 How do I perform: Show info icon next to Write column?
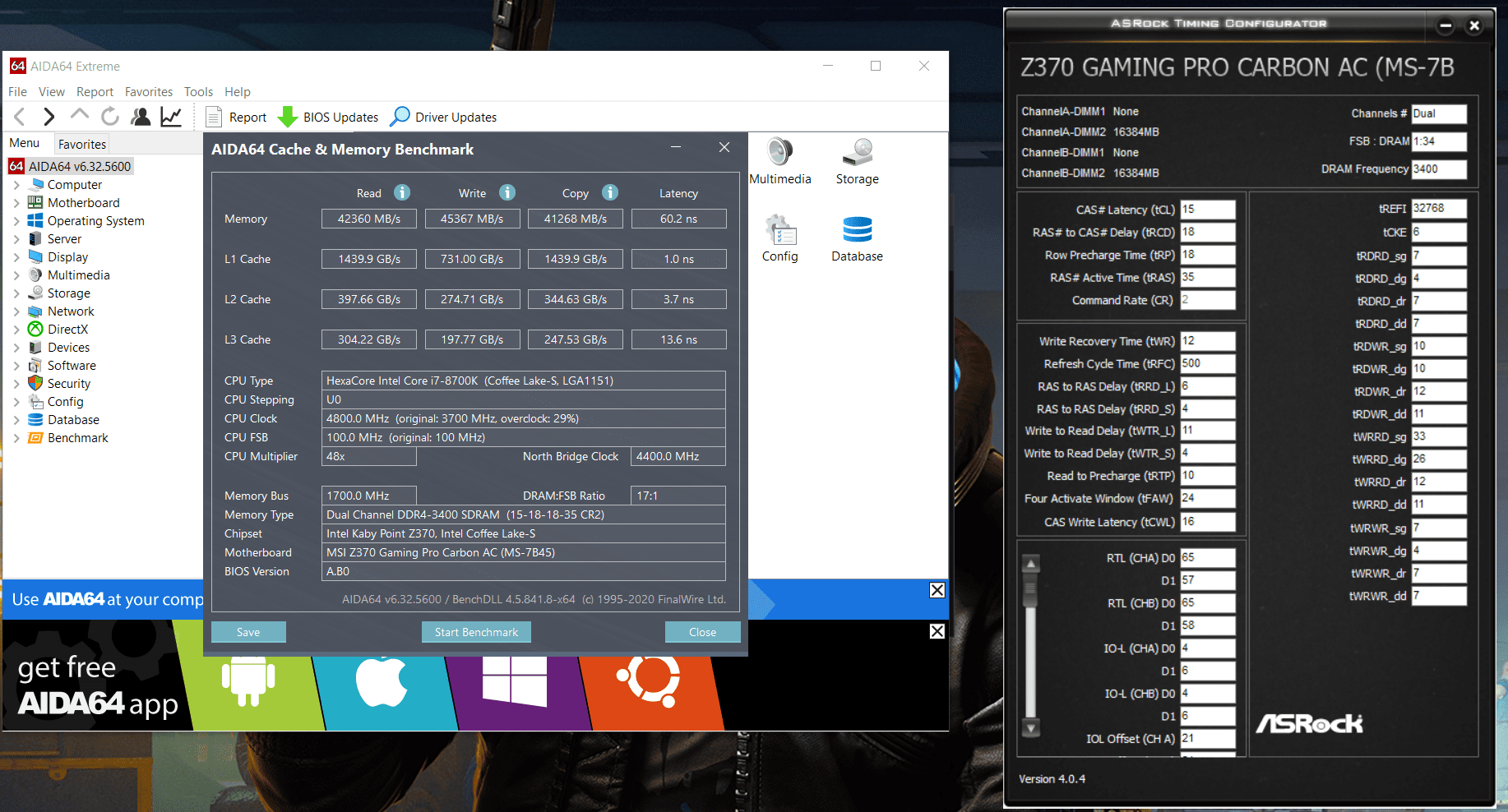tap(507, 192)
